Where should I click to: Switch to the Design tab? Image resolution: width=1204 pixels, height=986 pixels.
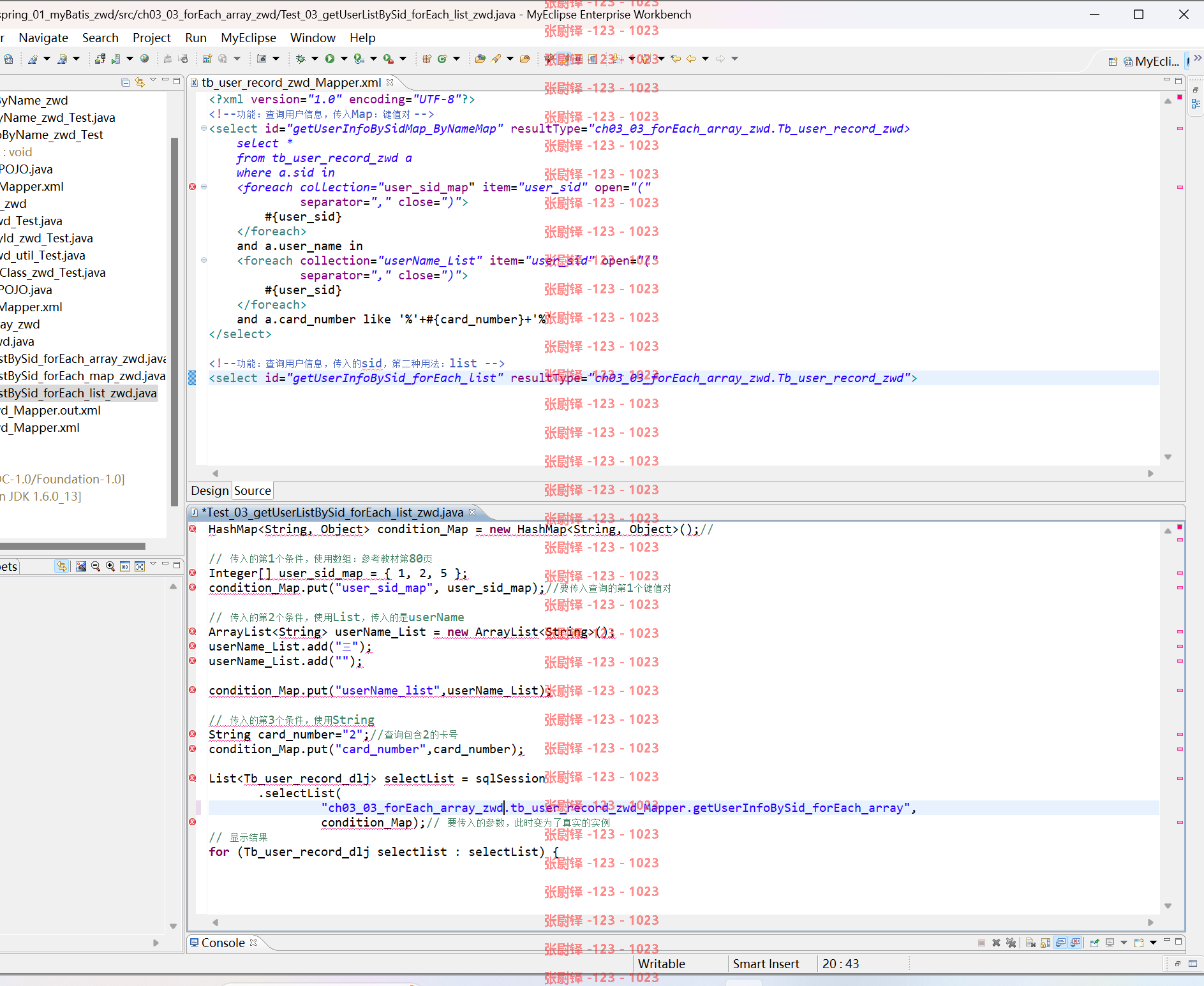coord(210,490)
